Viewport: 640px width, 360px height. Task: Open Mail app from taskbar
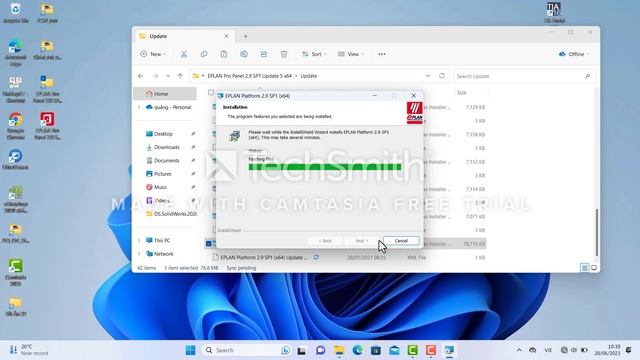coord(394,350)
